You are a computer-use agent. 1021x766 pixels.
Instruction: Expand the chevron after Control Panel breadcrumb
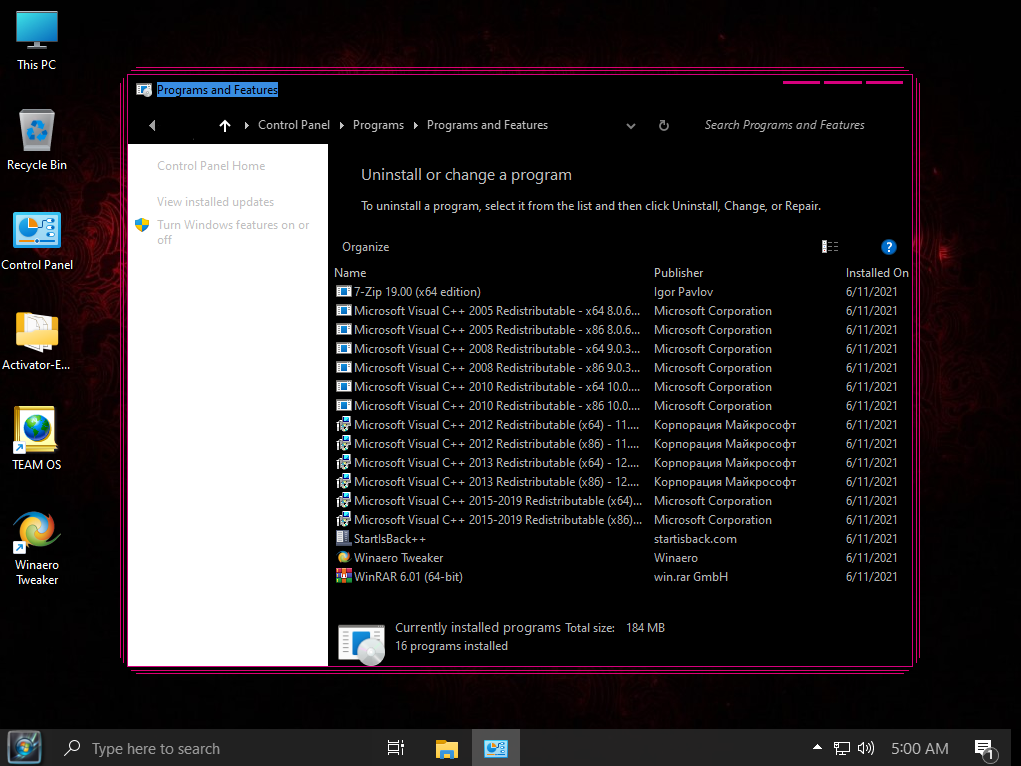342,125
